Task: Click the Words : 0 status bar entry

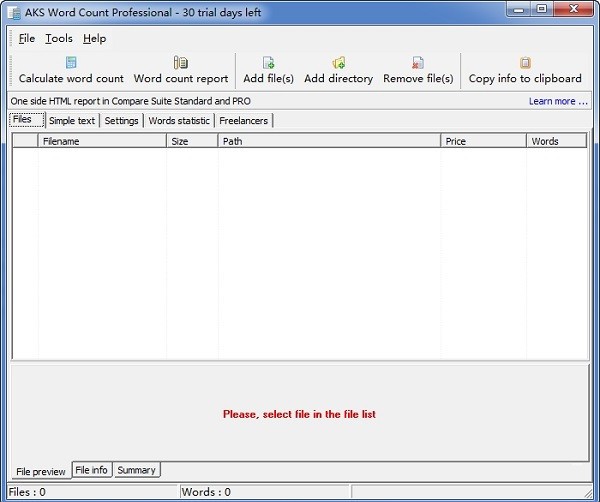Action: pyautogui.click(x=265, y=492)
